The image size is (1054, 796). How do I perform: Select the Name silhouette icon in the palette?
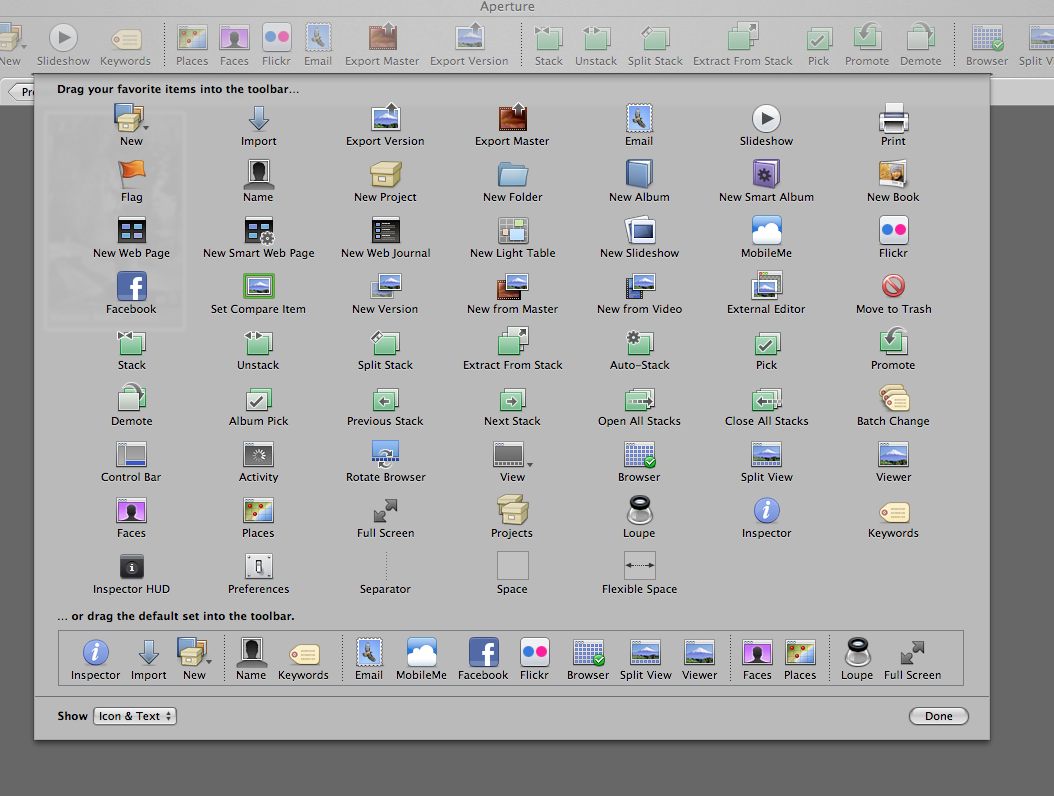(x=259, y=174)
